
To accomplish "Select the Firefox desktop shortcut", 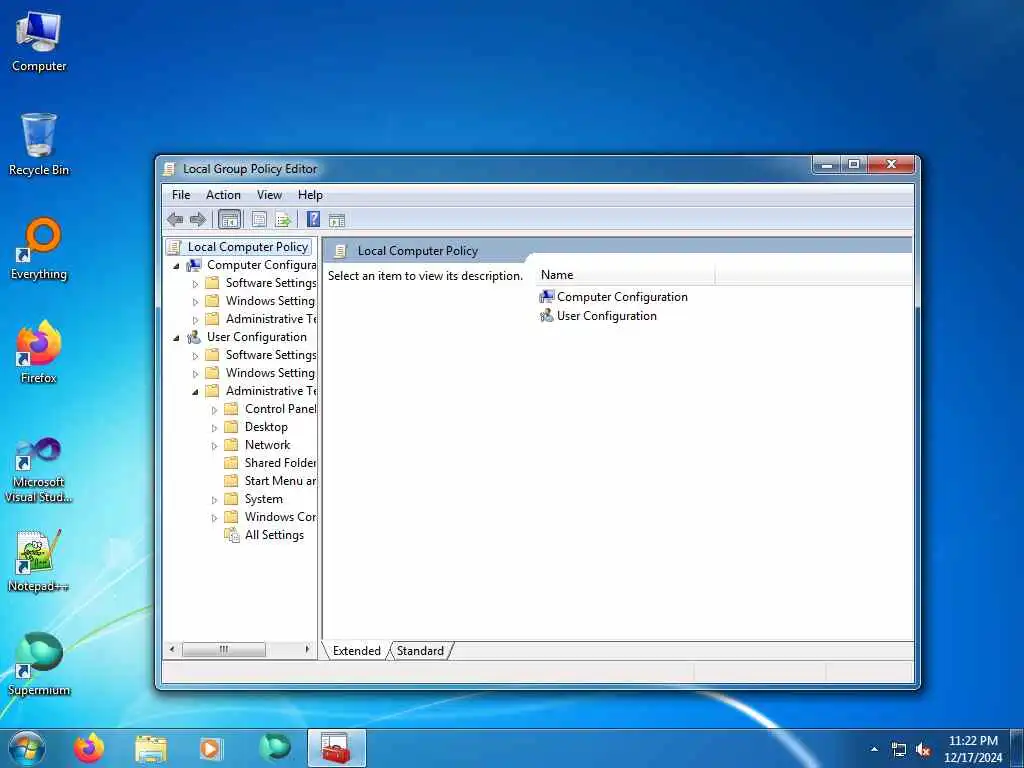I will 39,353.
